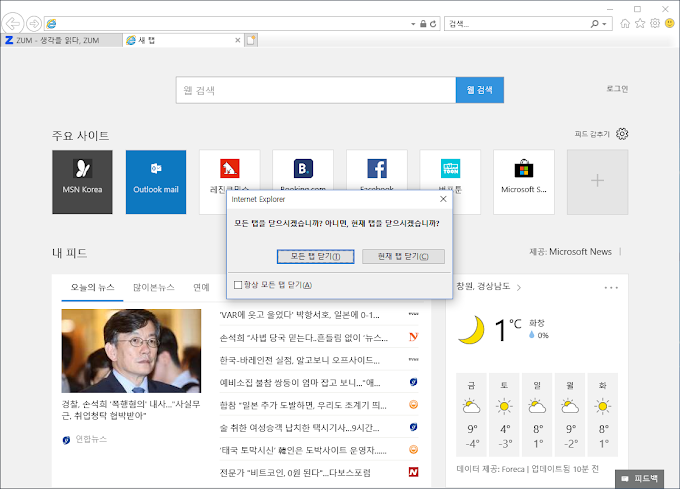Click the 연합뉴스 source label
This screenshot has height=489, width=680.
pyautogui.click(x=91, y=439)
